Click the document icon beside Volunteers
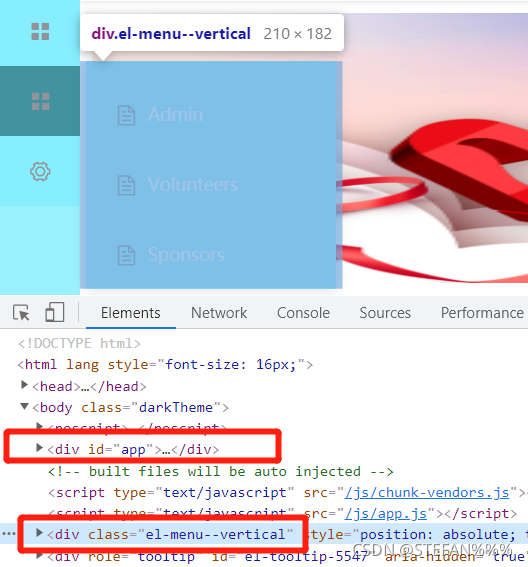Viewport: 528px width, 567px height. pos(127,185)
